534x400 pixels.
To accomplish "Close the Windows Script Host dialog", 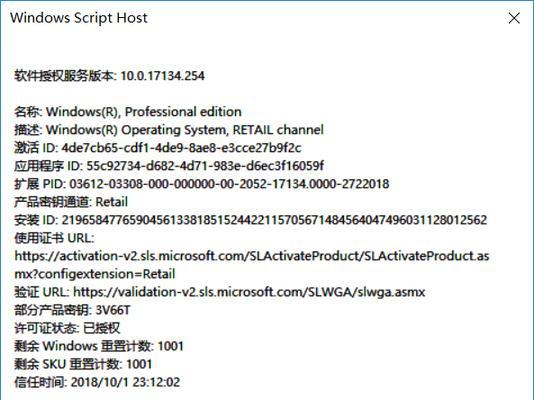I will coord(514,18).
